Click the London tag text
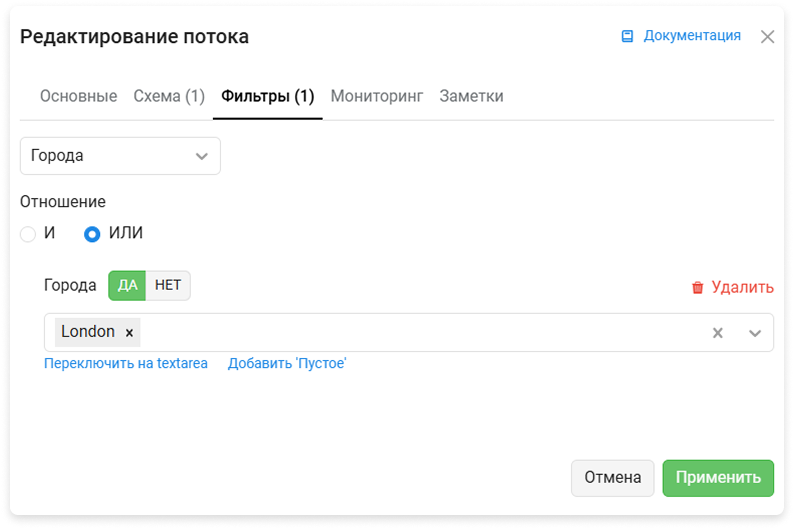794x529 pixels. [88, 332]
